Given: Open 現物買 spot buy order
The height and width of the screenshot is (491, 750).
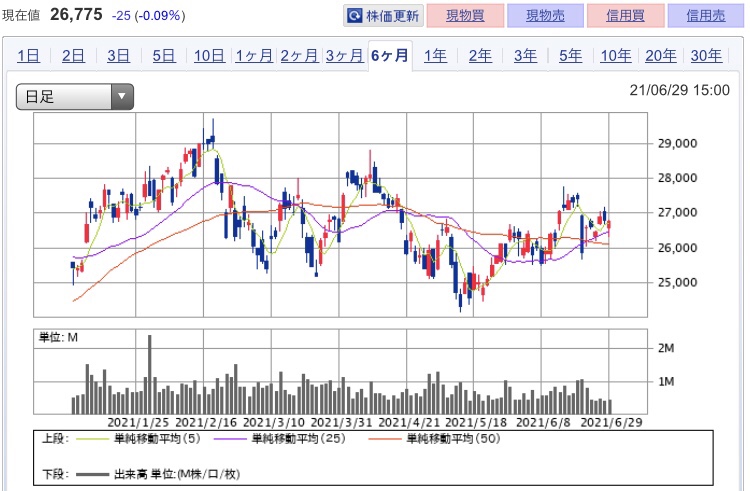Looking at the screenshot, I should [465, 16].
